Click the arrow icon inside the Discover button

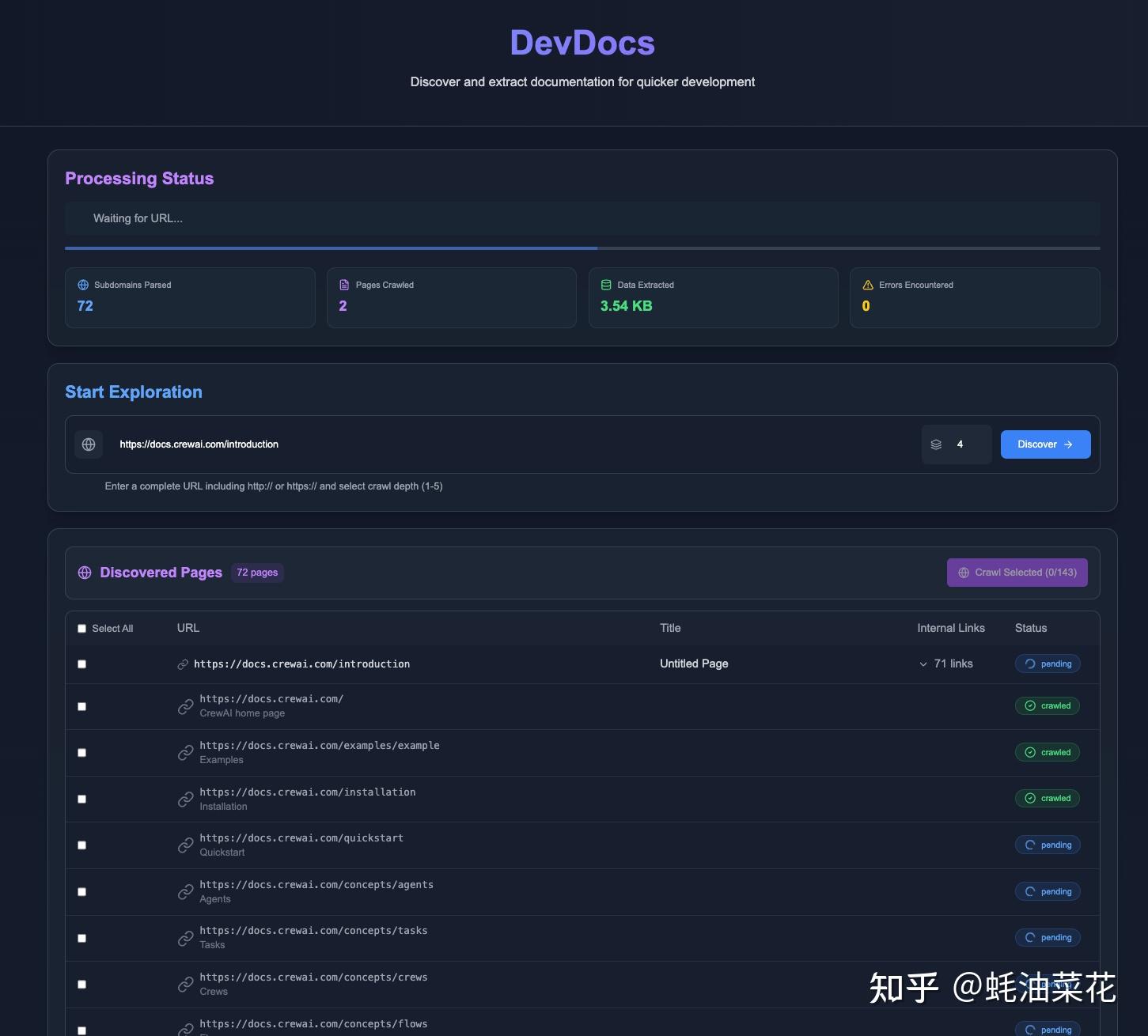pos(1068,444)
